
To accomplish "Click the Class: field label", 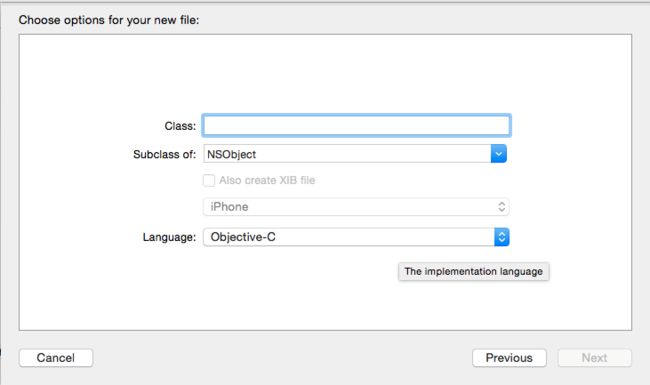I will point(180,126).
